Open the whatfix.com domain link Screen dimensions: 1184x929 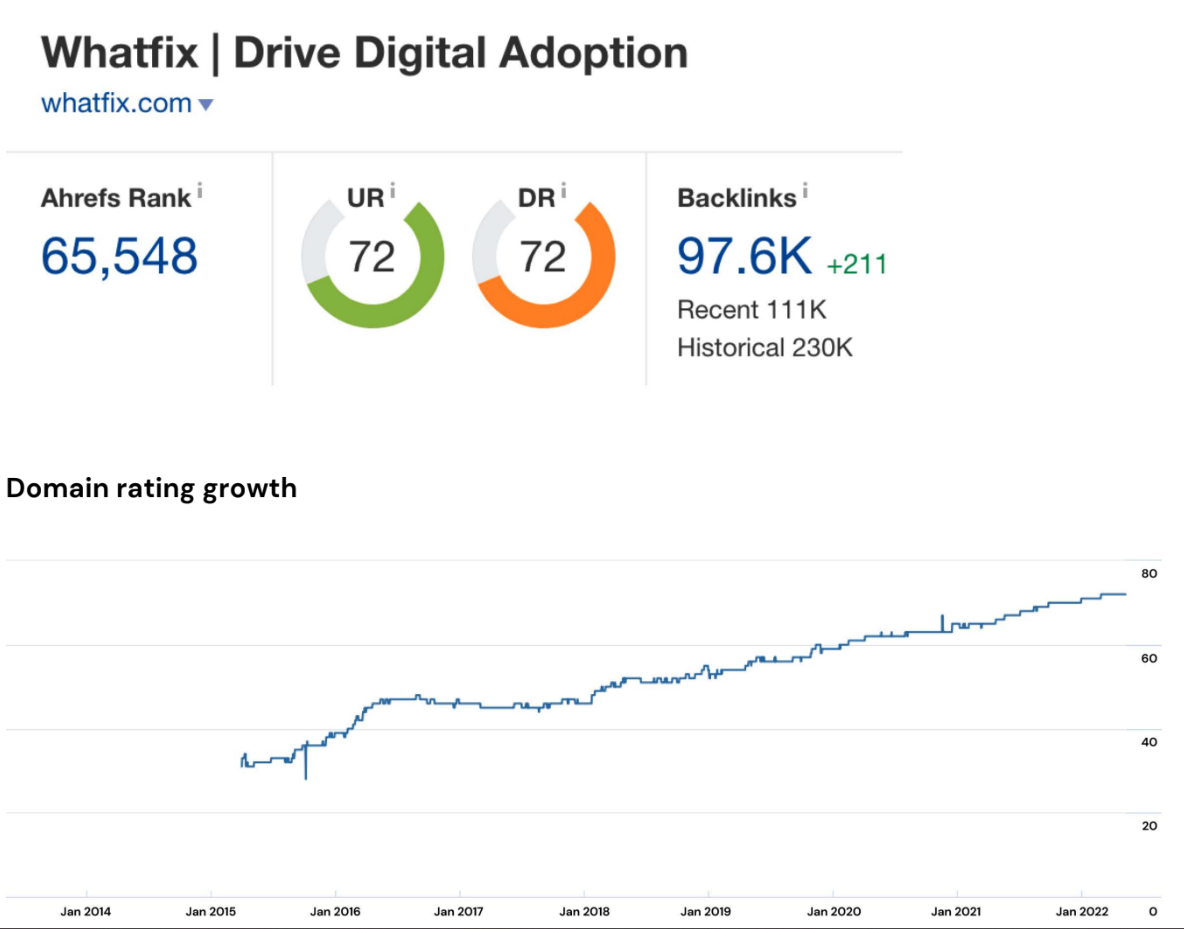tap(116, 103)
